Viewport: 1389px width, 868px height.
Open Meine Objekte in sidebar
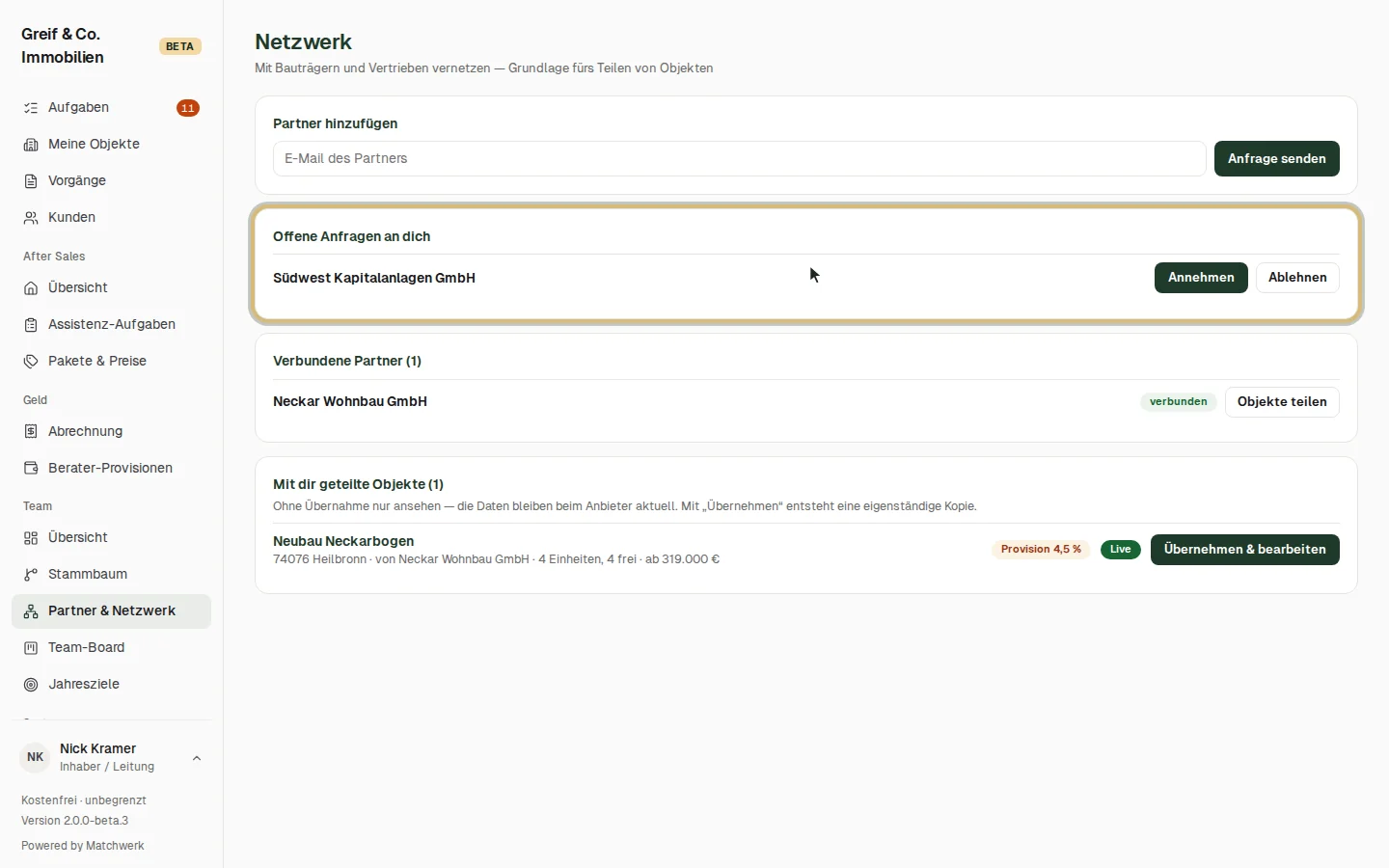[111, 145]
